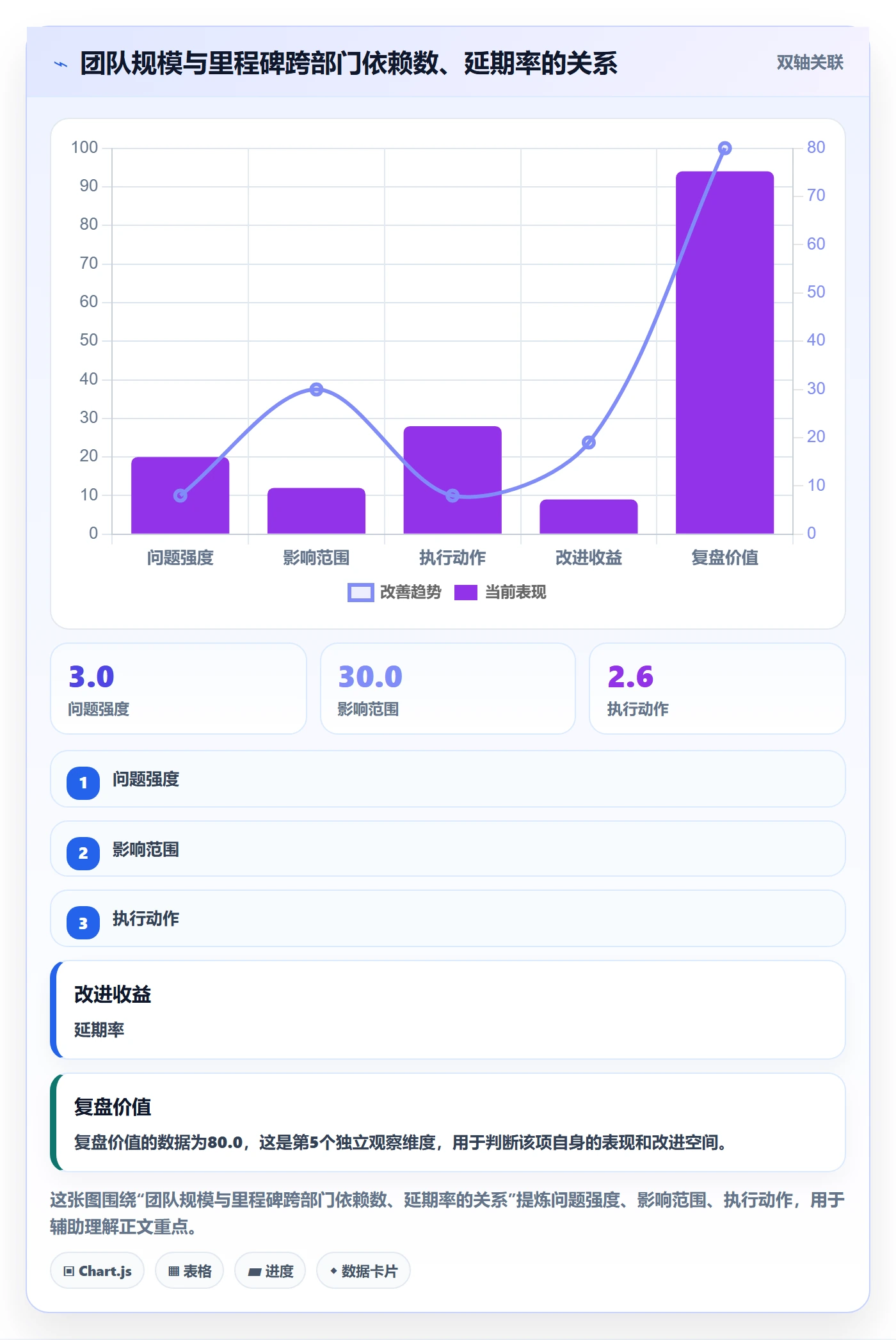The image size is (896, 1340).
Task: Select the 影响范围 list row text
Action: click(146, 850)
